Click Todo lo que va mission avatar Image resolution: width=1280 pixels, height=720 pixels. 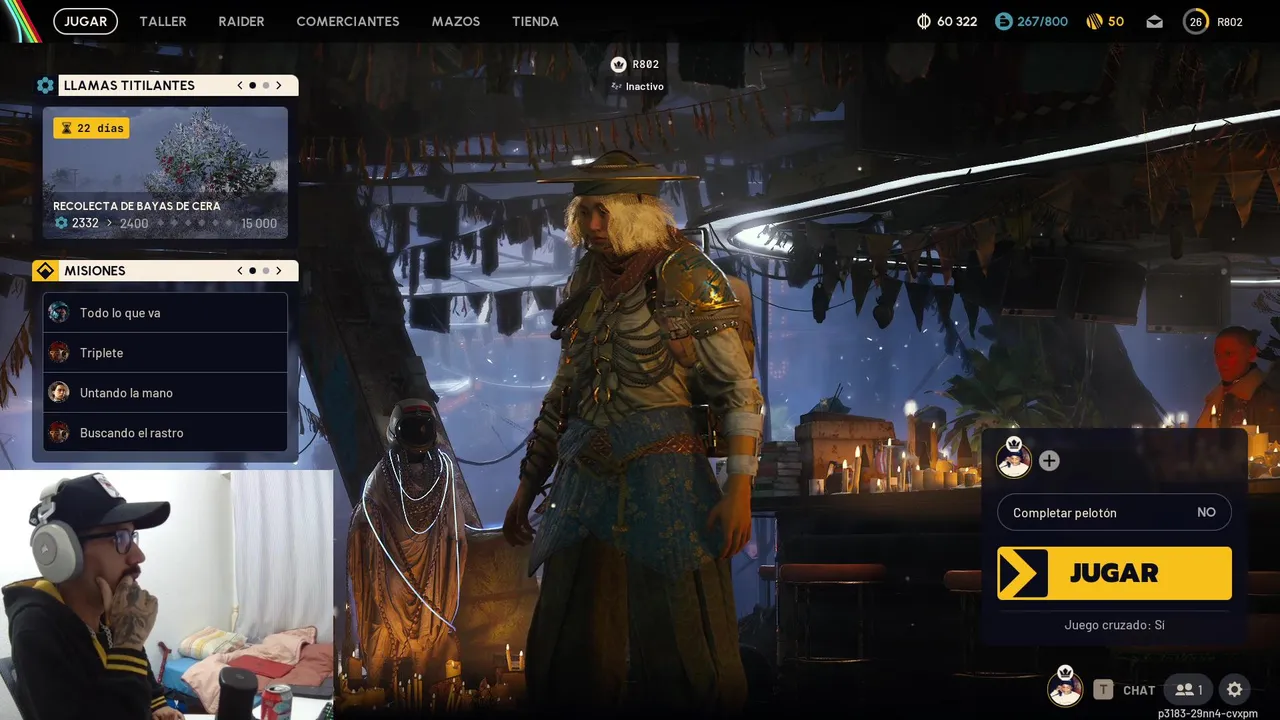(x=59, y=312)
